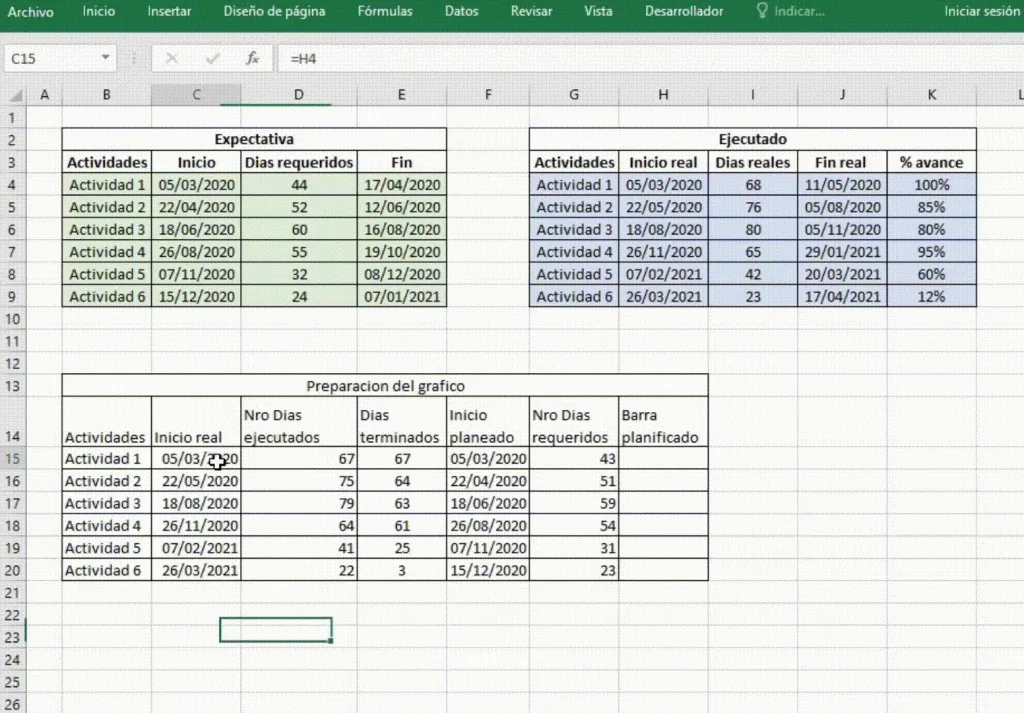Select column F header
Image resolution: width=1024 pixels, height=713 pixels.
488,95
